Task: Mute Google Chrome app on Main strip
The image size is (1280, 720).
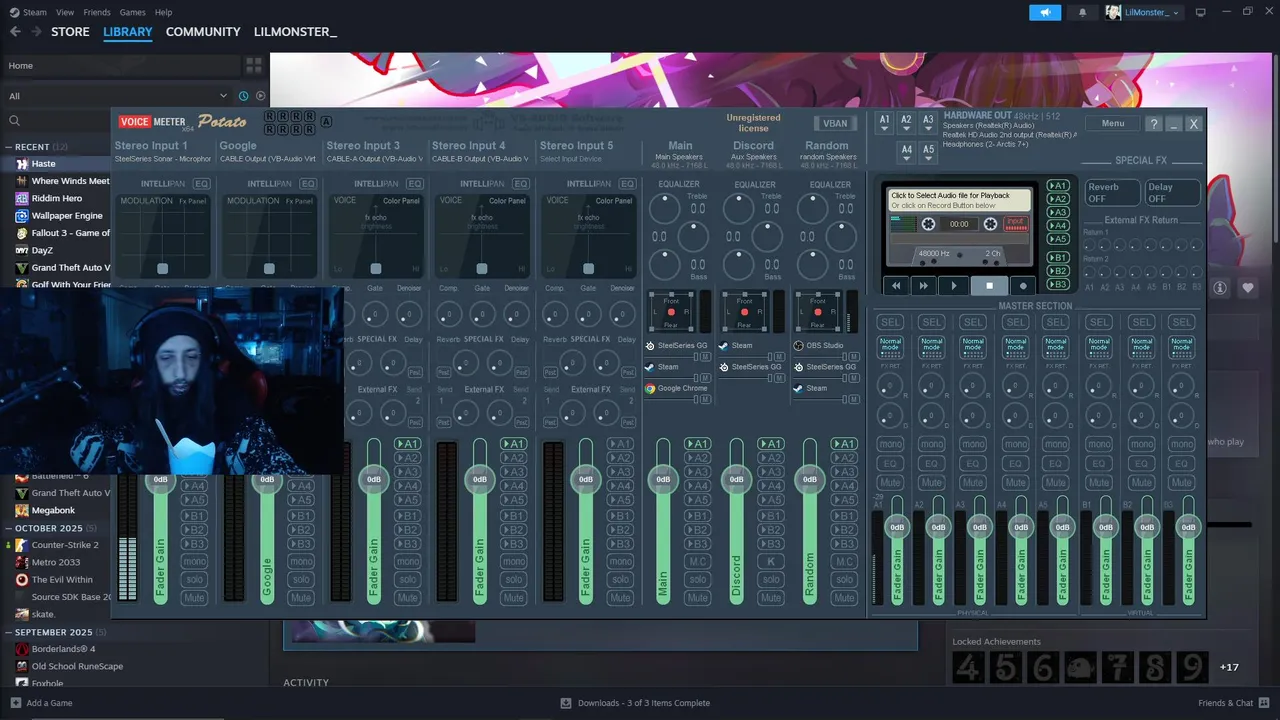Action: [x=705, y=399]
